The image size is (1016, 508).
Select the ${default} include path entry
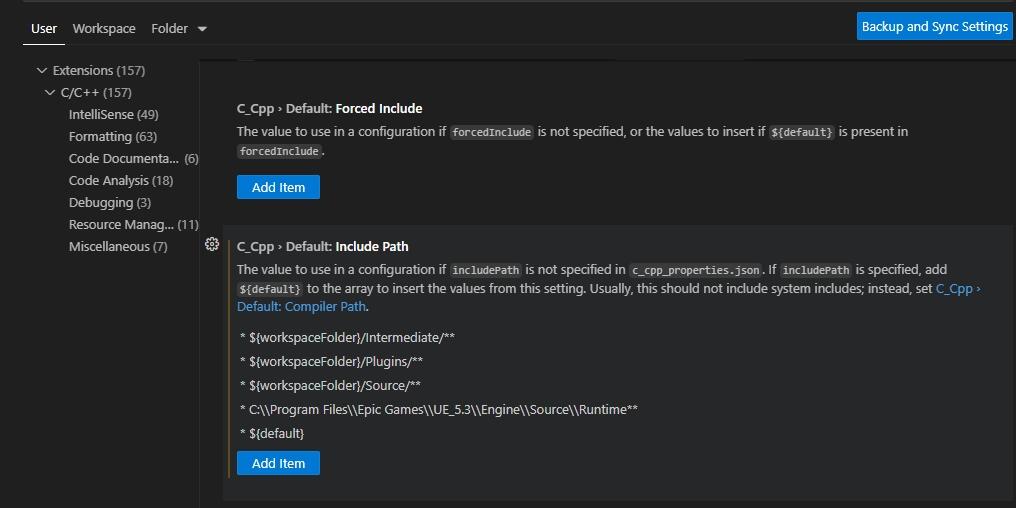point(276,433)
